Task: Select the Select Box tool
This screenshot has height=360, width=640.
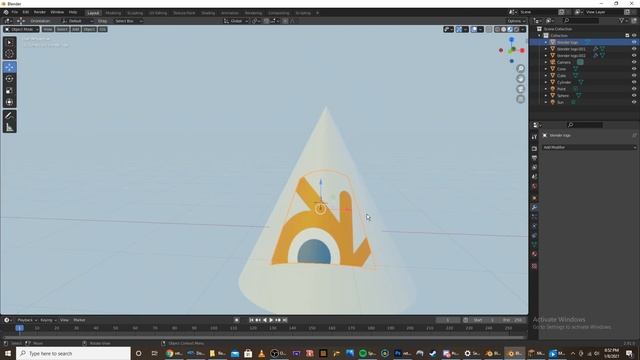Action: coord(10,42)
